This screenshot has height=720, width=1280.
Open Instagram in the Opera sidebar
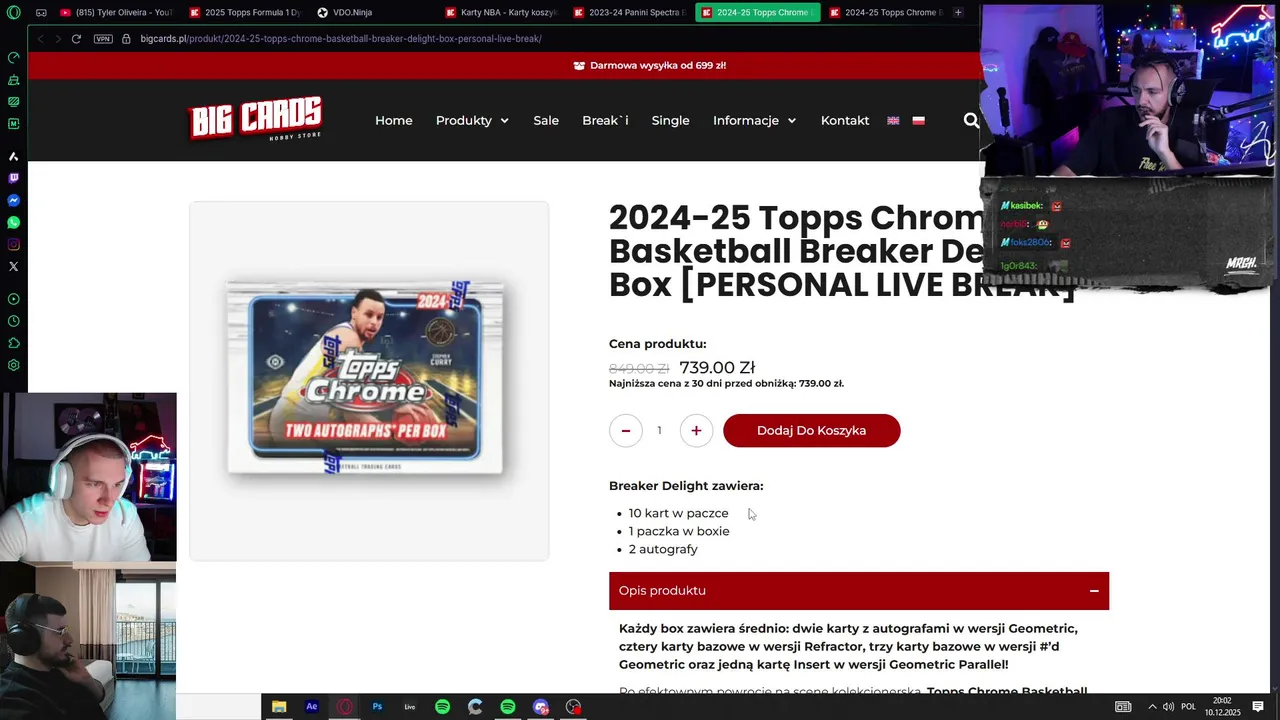coord(13,244)
